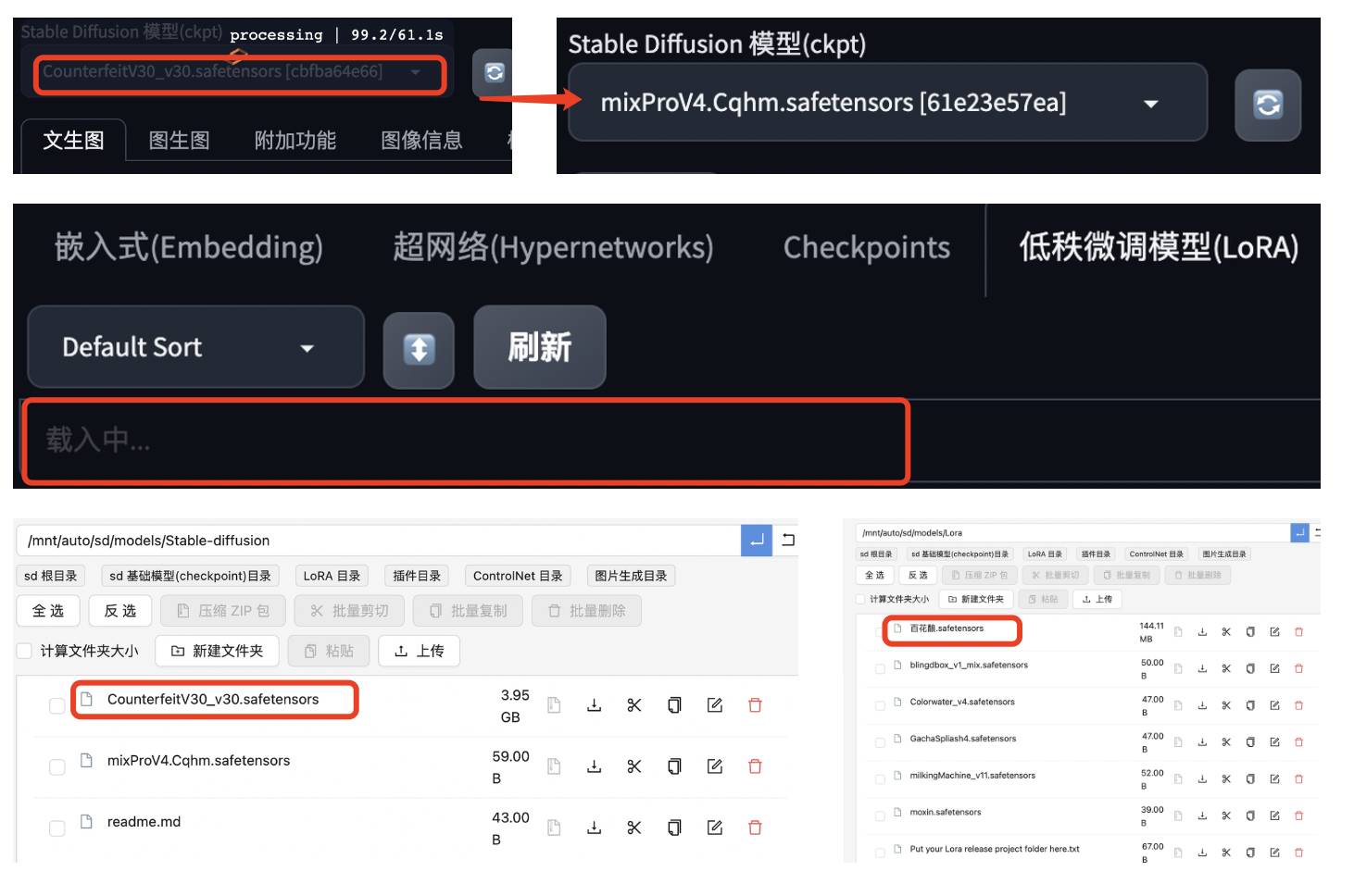
Task: Tick checkbox for moxin.safetensors
Action: point(879,816)
